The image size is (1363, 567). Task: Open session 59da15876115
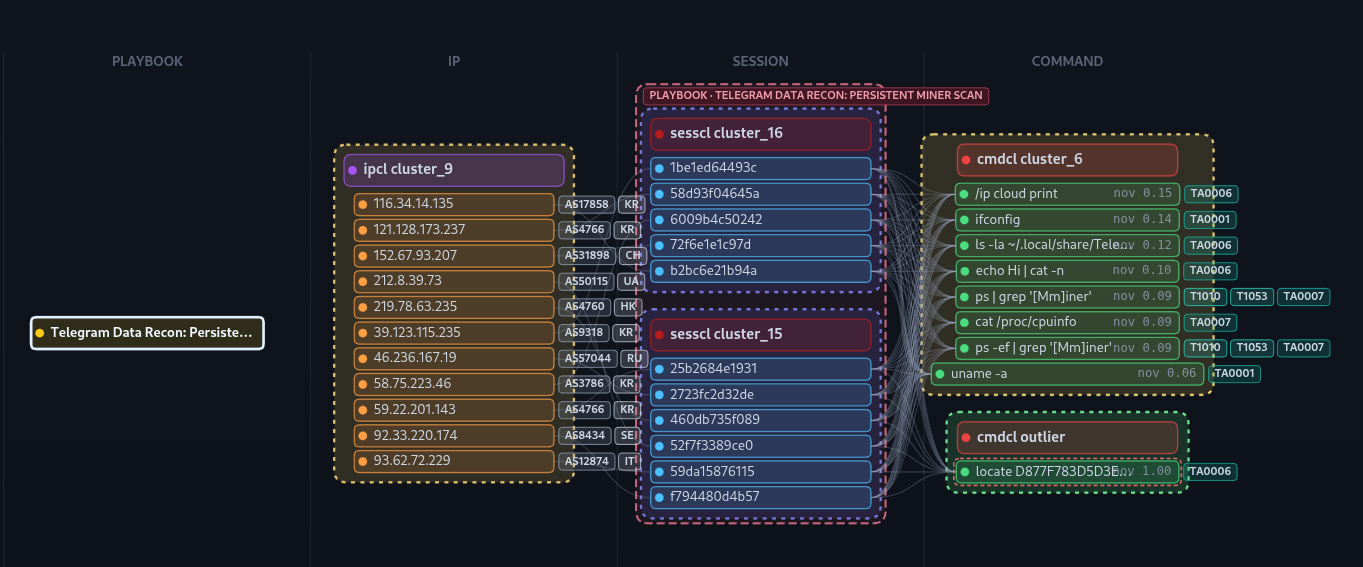[761, 471]
